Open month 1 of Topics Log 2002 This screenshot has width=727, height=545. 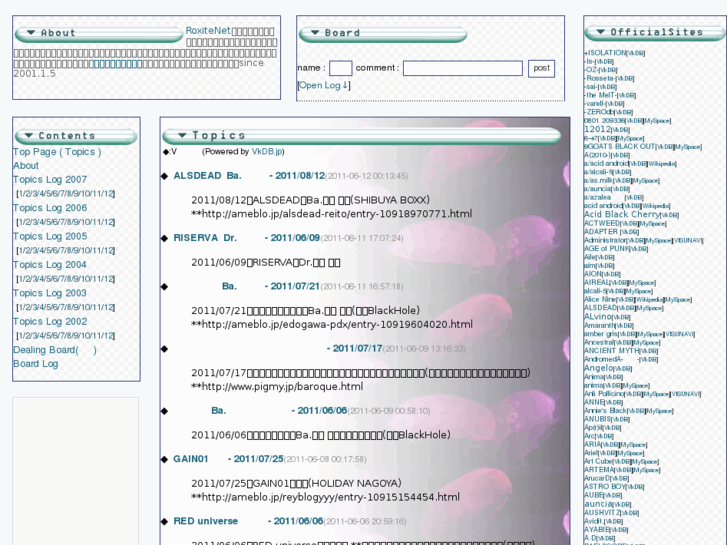20,335
